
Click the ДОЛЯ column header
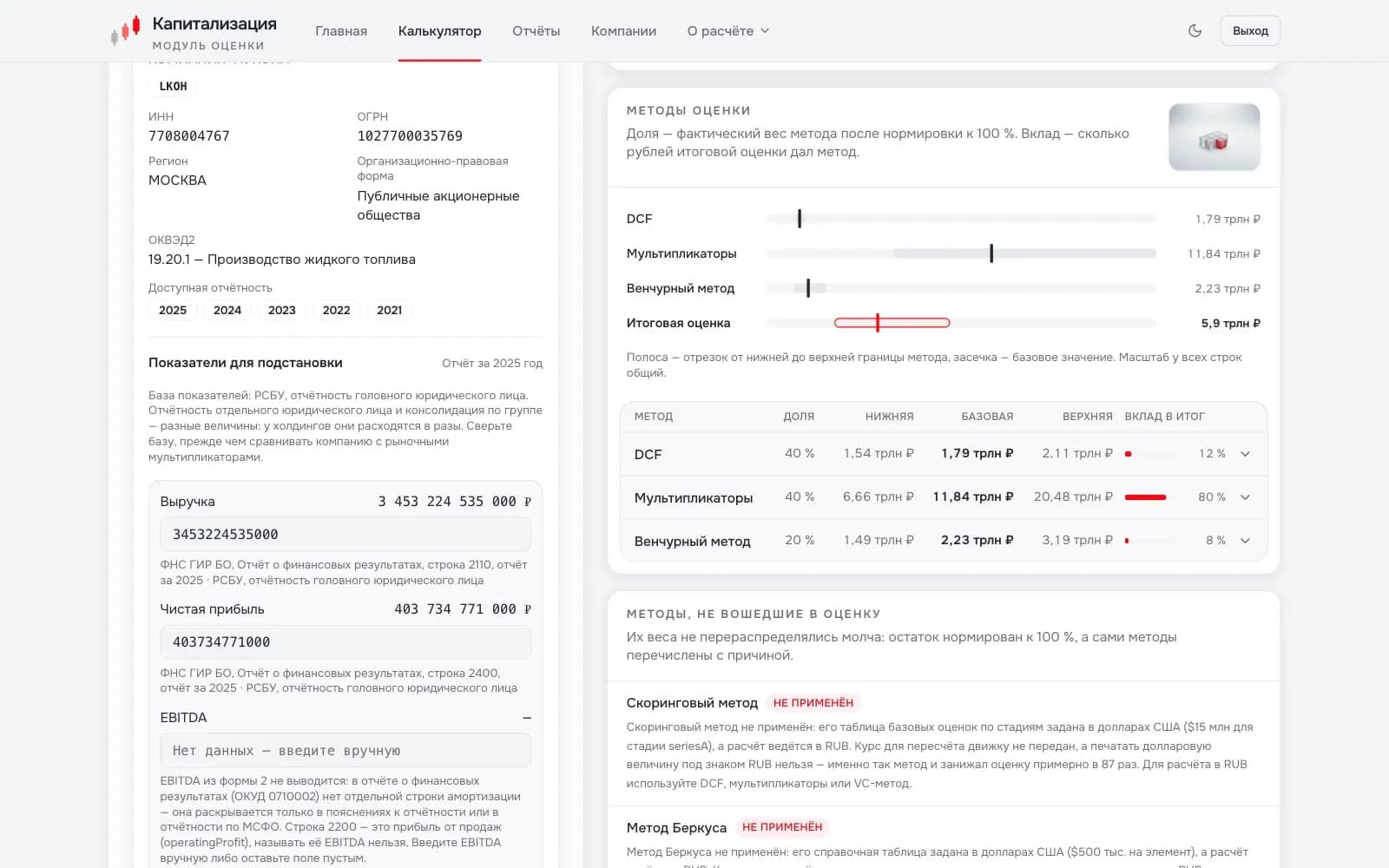tap(799, 417)
